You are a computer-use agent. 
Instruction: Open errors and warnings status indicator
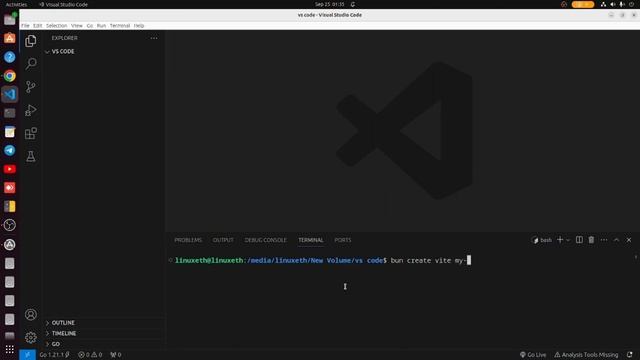(90, 355)
